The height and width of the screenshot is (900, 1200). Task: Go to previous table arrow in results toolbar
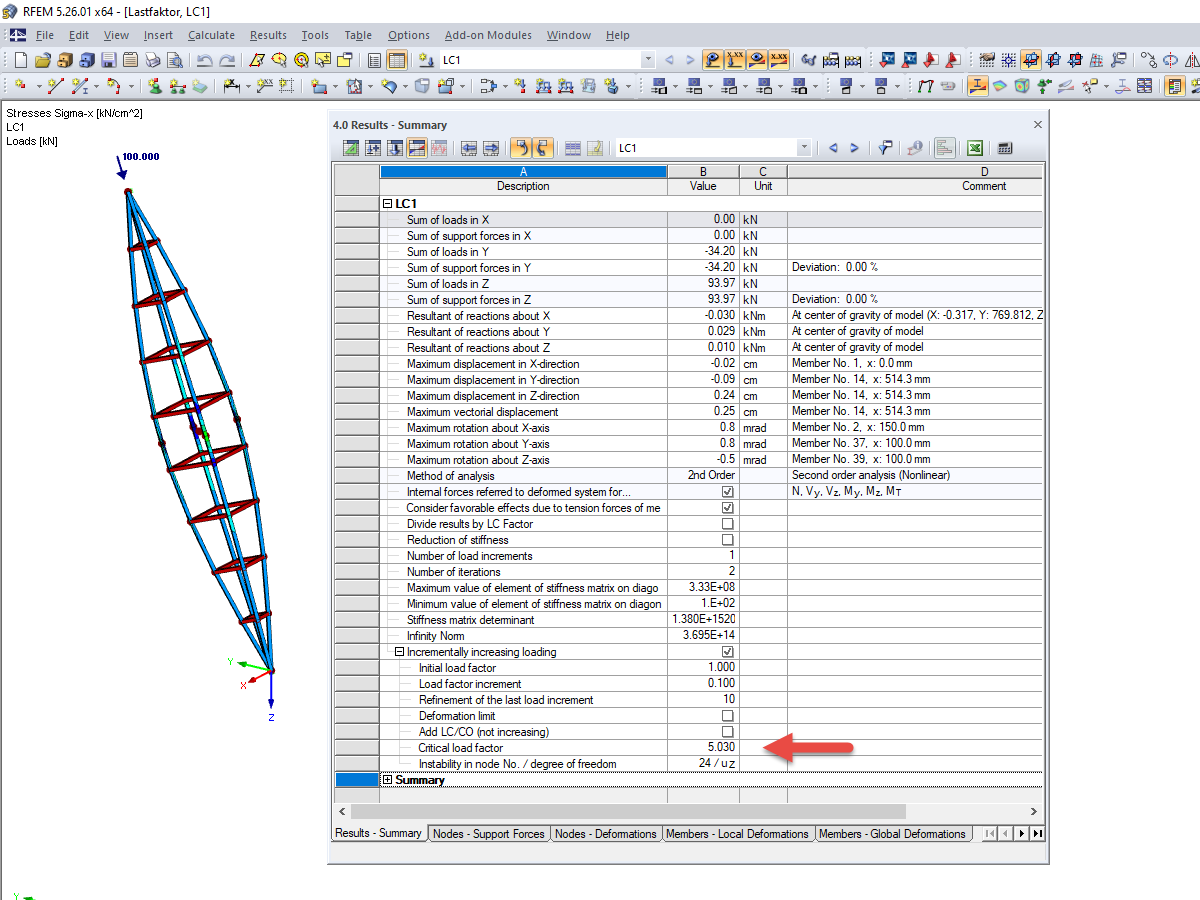click(469, 148)
